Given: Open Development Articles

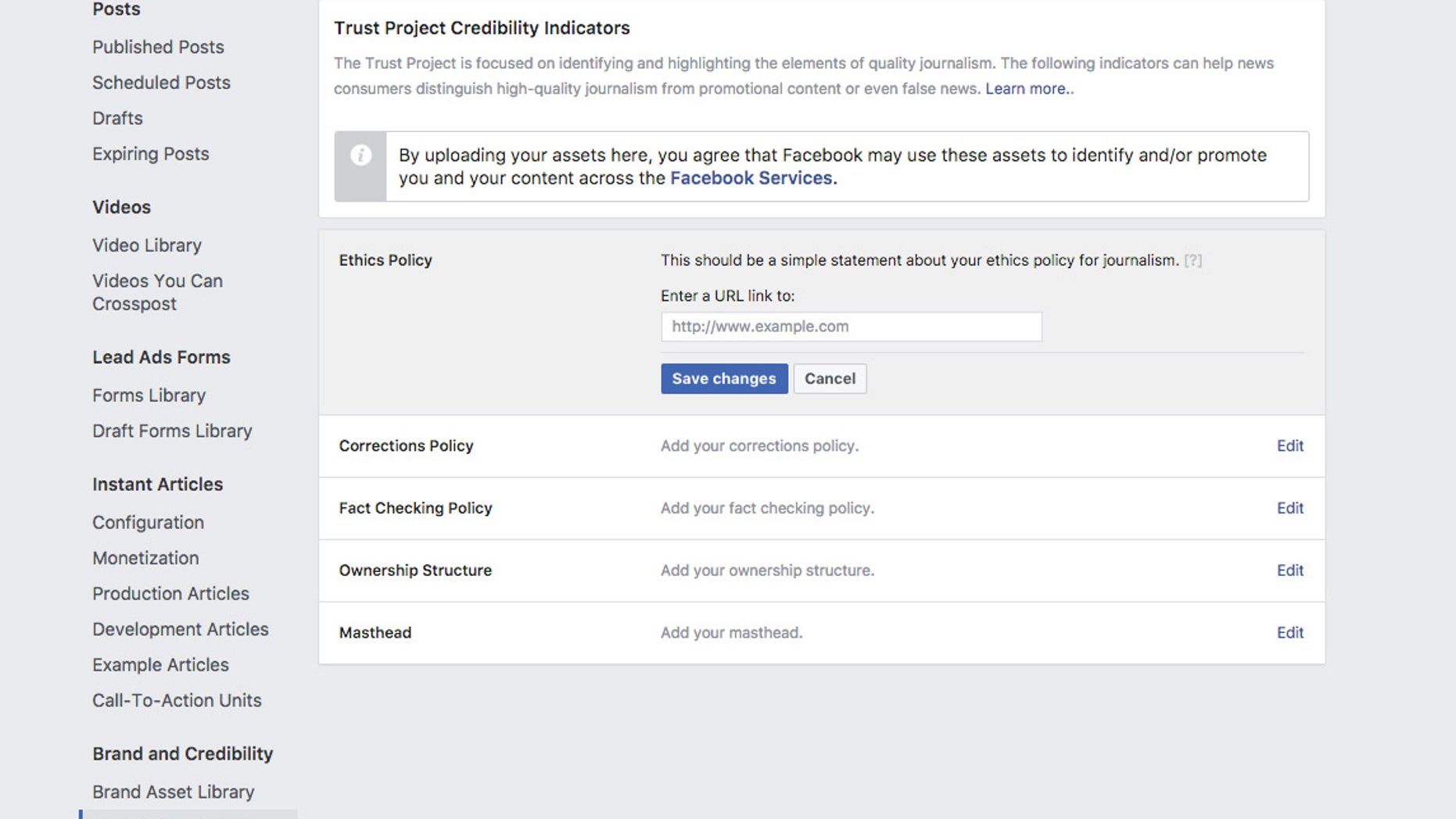Looking at the screenshot, I should pyautogui.click(x=181, y=629).
